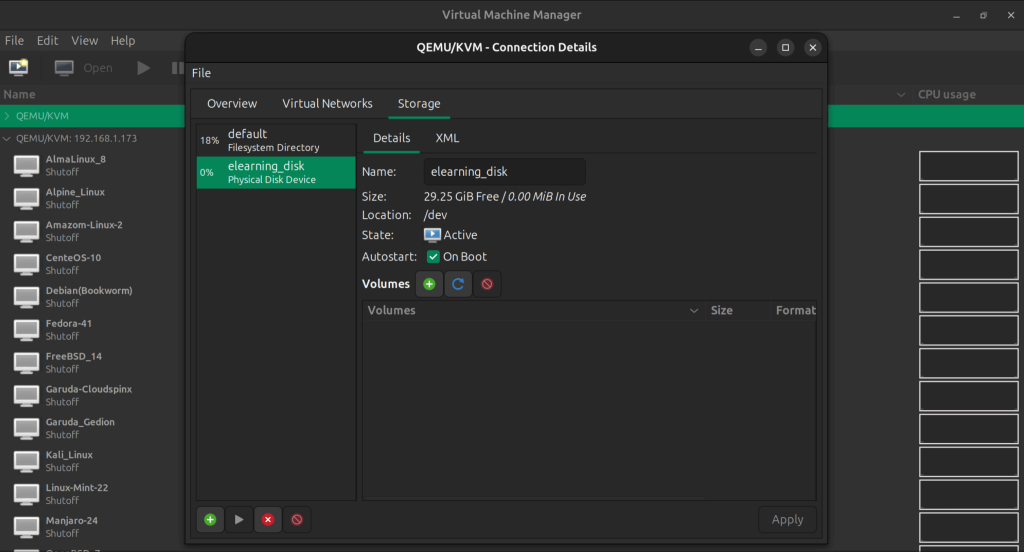Click the CPU usage graph in the AlmaLinux_8 row
Image resolution: width=1024 pixels, height=552 pixels.
[x=968, y=166]
